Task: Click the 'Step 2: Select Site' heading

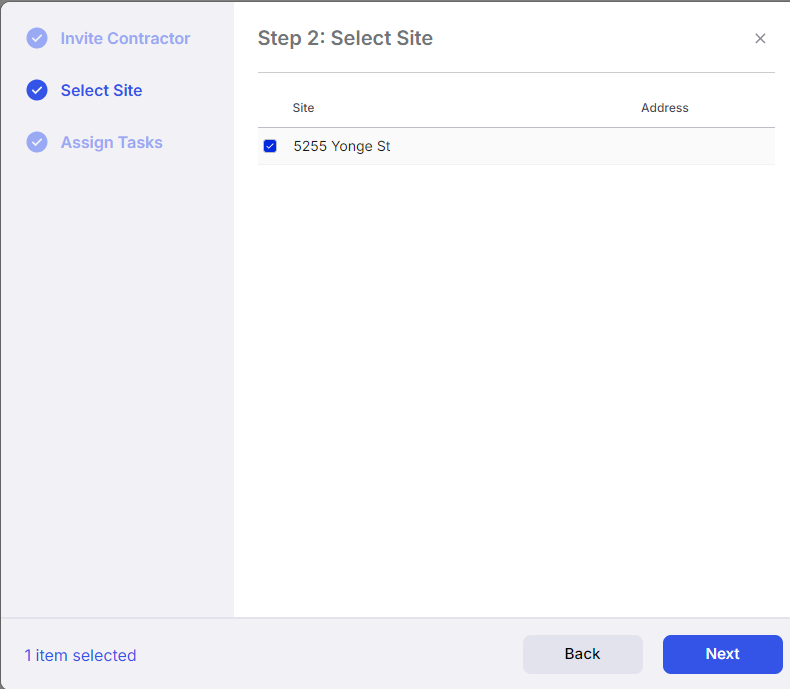Action: (x=345, y=38)
